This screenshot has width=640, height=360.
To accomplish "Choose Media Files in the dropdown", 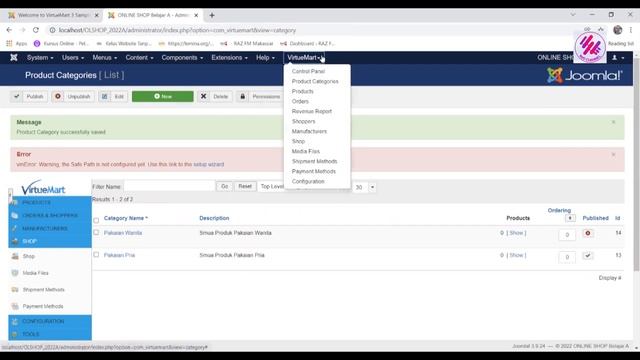I will click(x=306, y=151).
